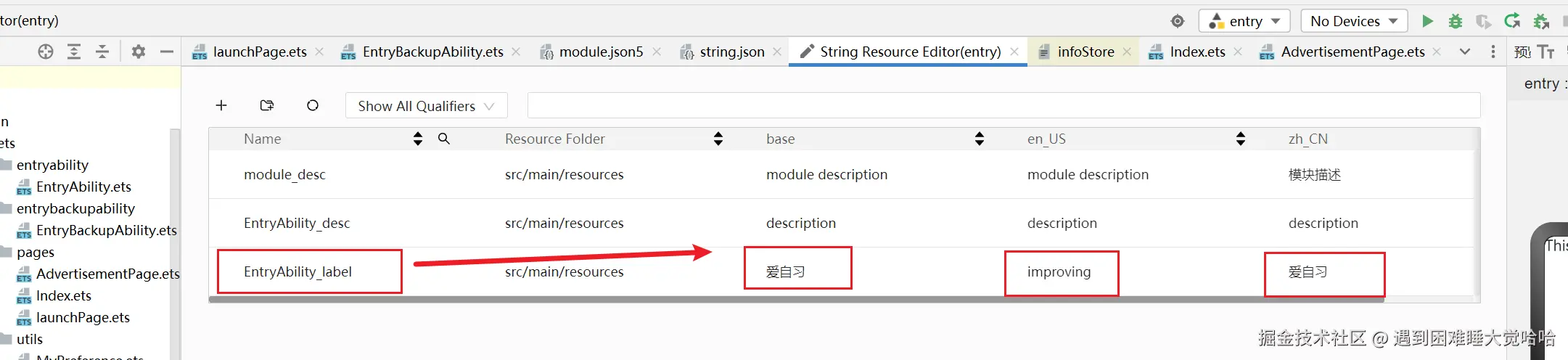Open project panel gear settings
This screenshot has height=360, width=1568.
[x=138, y=52]
